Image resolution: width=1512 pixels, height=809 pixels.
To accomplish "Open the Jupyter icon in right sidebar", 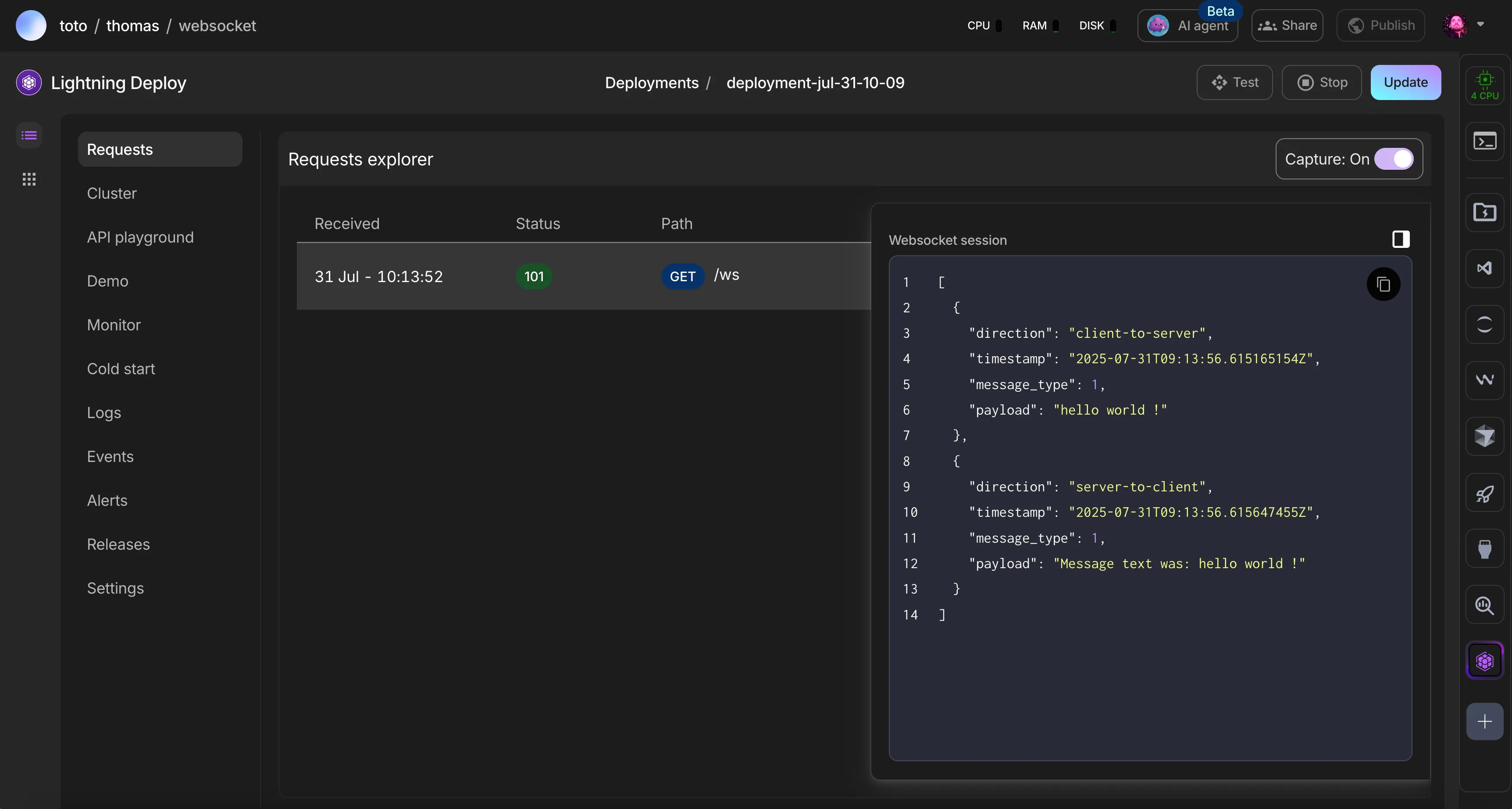I will pyautogui.click(x=1484, y=324).
